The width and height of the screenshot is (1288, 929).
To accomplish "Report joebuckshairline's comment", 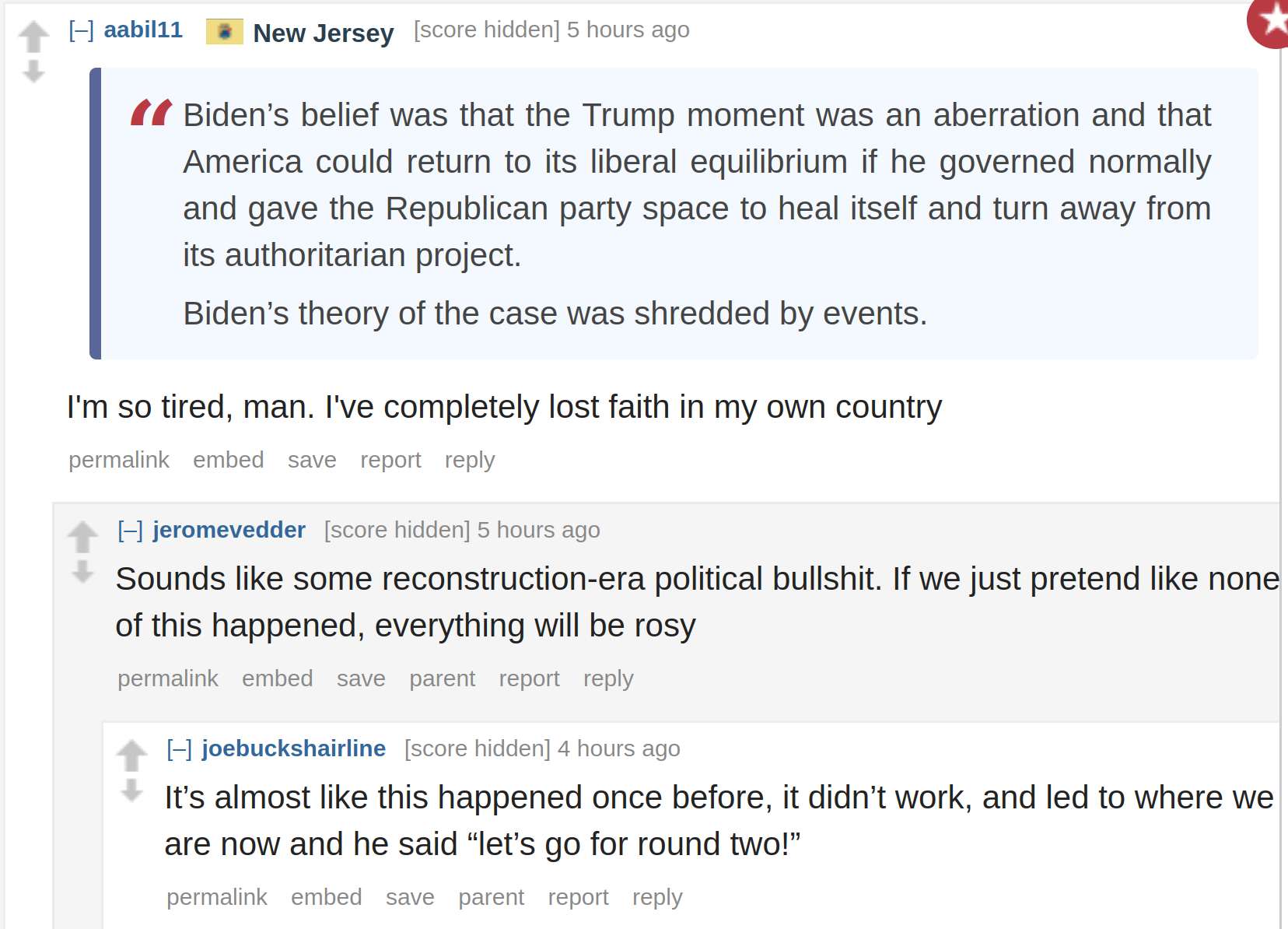I will tap(578, 897).
